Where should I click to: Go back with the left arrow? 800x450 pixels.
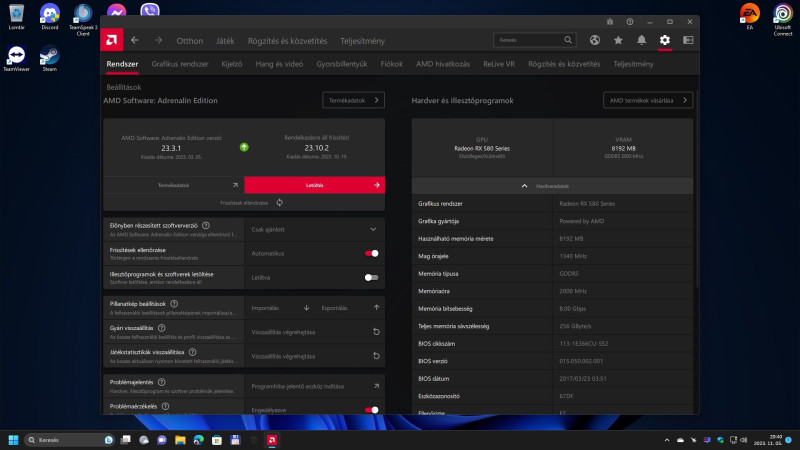tap(135, 40)
